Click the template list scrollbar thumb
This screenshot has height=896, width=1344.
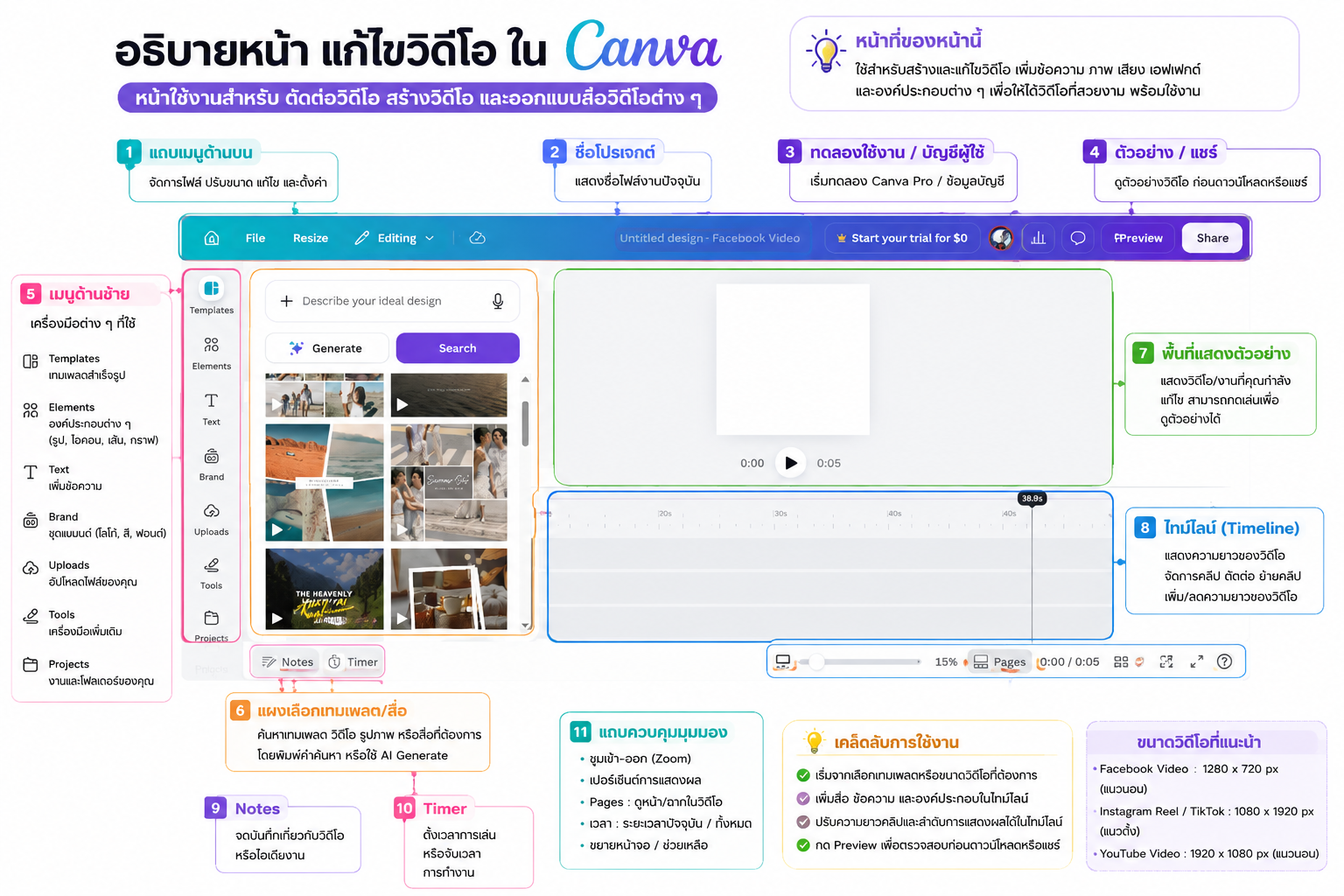[x=525, y=423]
